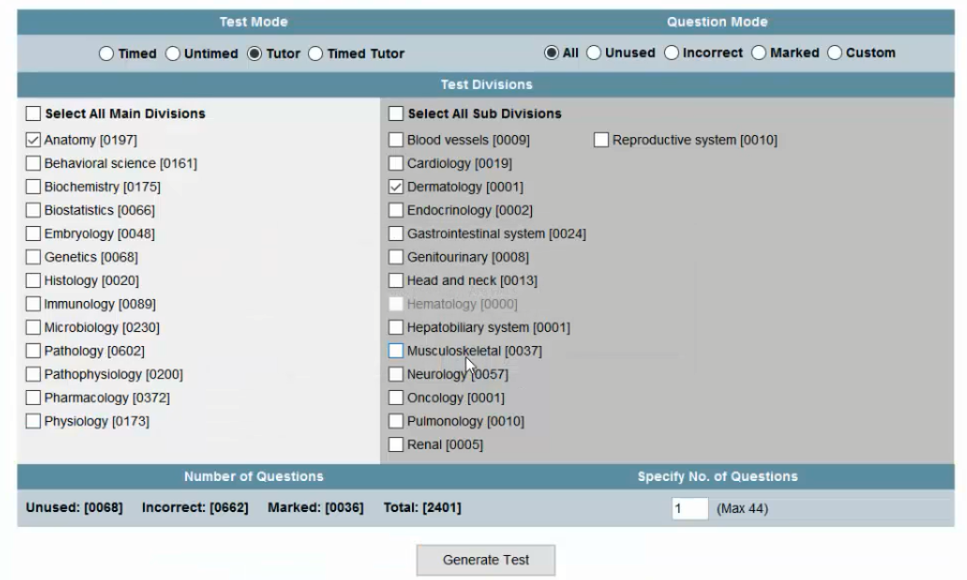
Task: Choose the Untimed test mode option
Action: 173,54
